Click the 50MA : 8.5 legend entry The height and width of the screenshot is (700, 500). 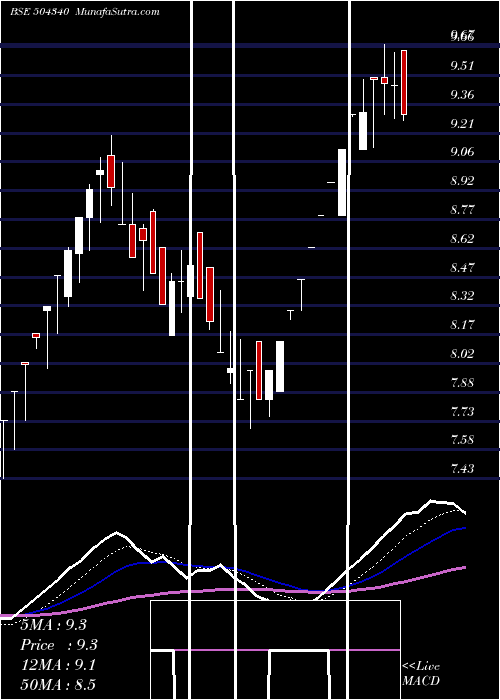point(58,685)
